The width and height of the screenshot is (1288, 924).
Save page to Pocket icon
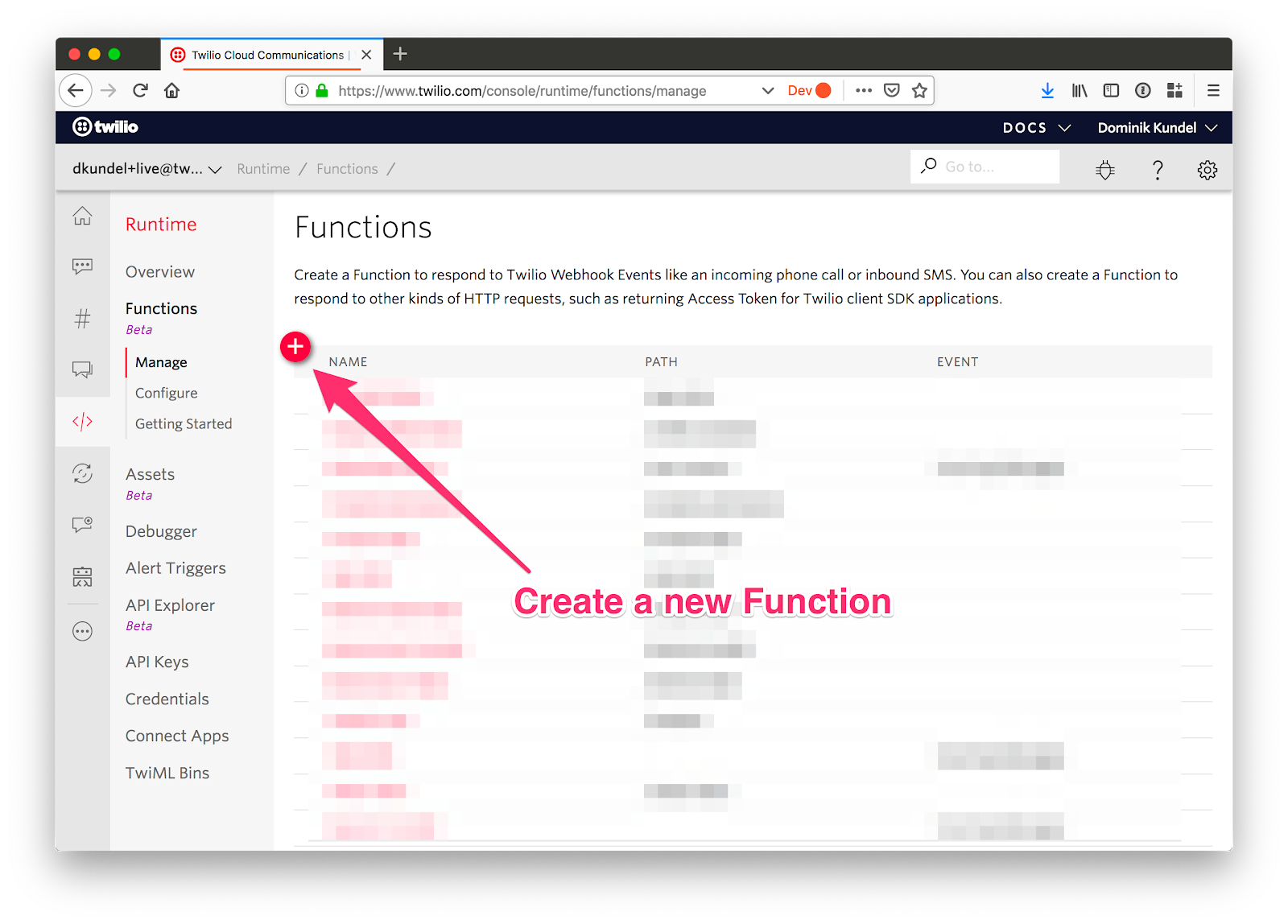[891, 90]
